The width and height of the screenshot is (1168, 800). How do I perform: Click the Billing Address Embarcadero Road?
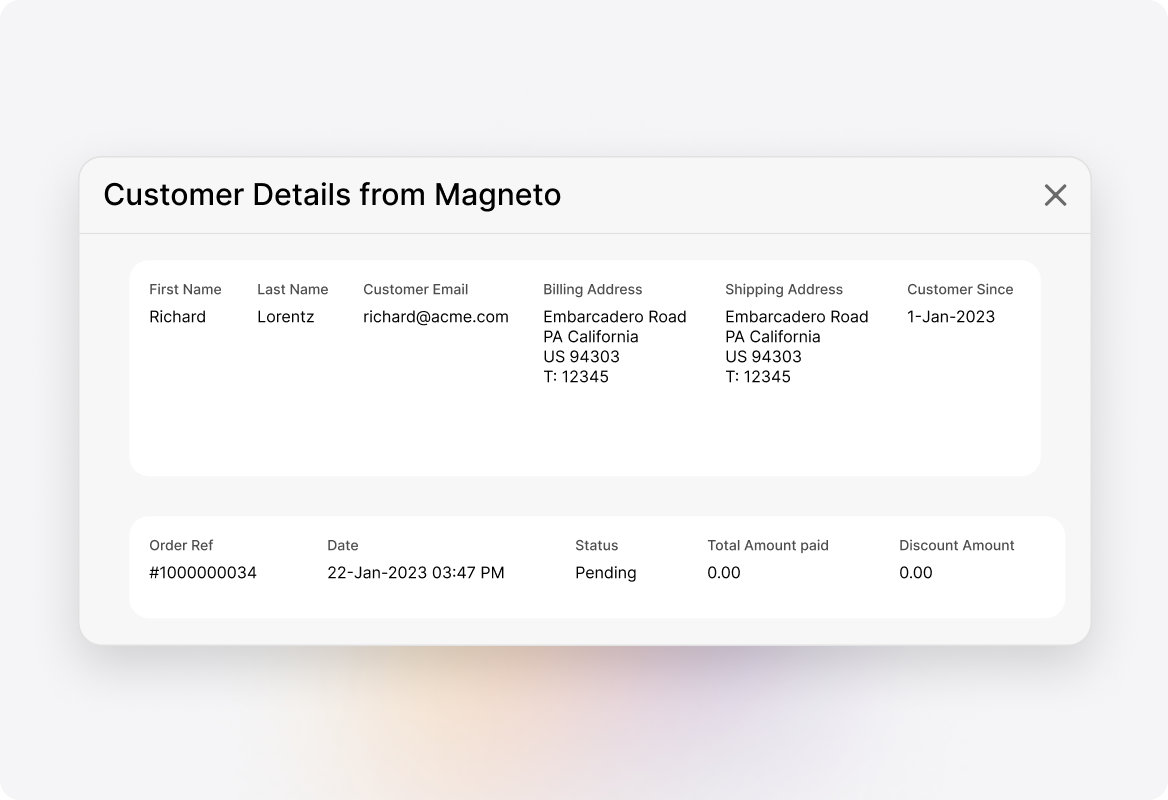coord(614,316)
